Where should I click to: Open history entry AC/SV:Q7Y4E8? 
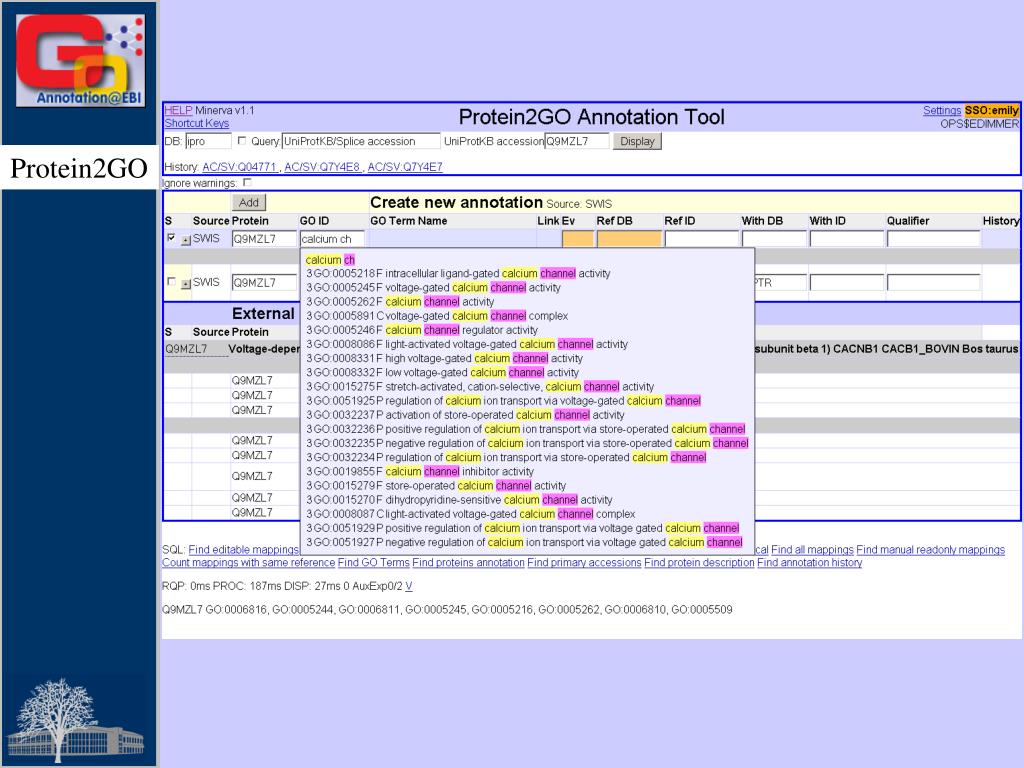322,167
